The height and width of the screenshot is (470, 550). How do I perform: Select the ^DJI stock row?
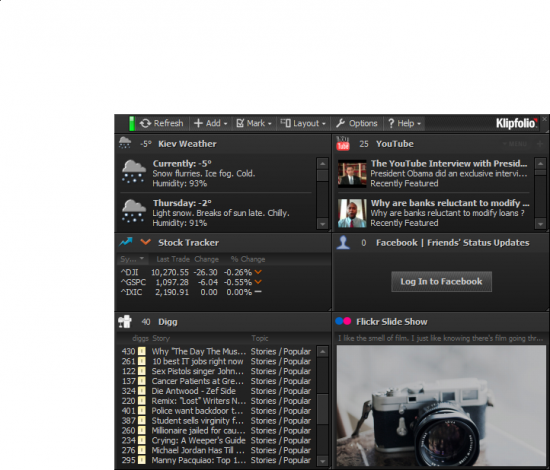(191, 272)
